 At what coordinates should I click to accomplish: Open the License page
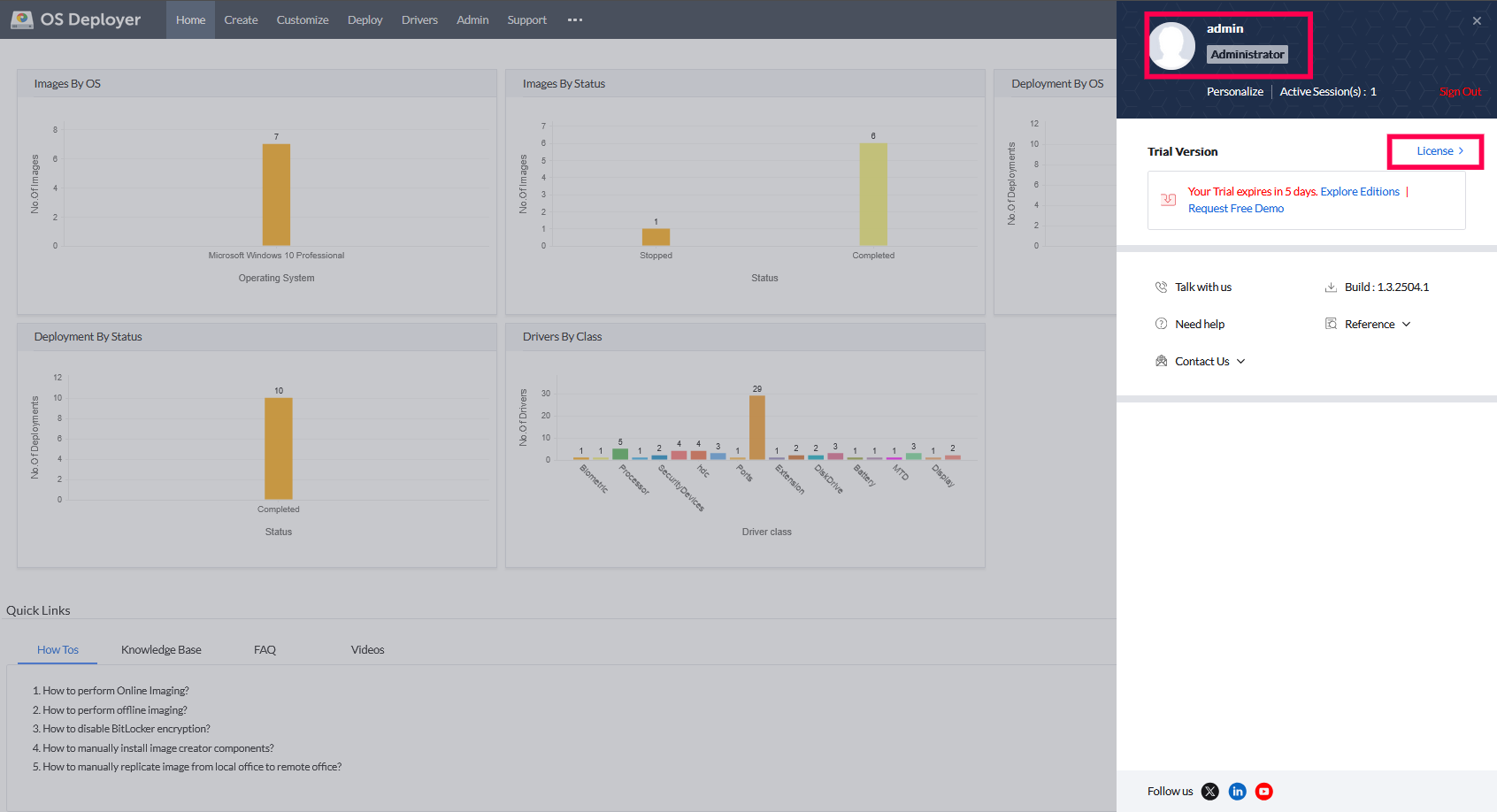click(1434, 150)
